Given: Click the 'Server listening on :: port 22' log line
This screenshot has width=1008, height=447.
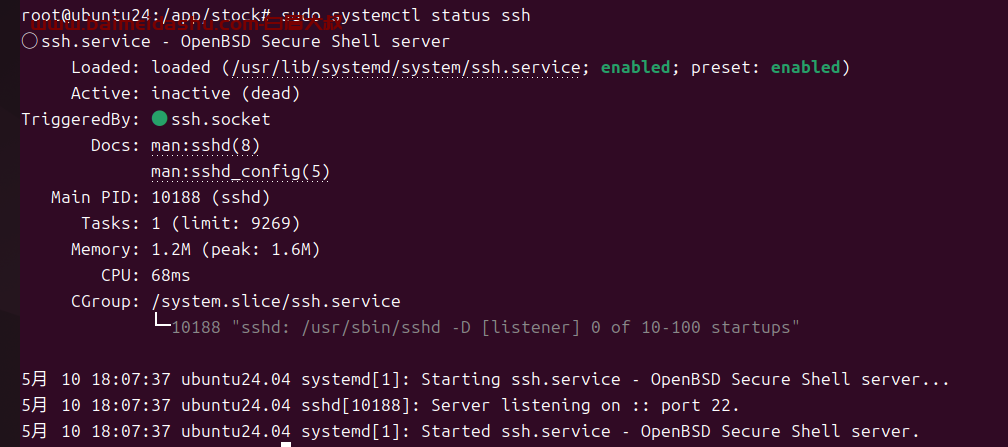Looking at the screenshot, I should point(381,406).
